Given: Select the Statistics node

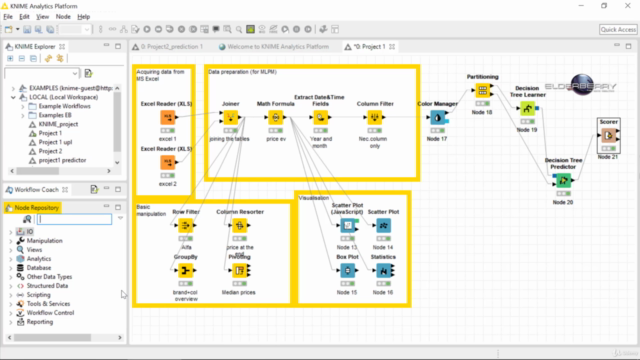Looking at the screenshot, I should click(x=383, y=270).
